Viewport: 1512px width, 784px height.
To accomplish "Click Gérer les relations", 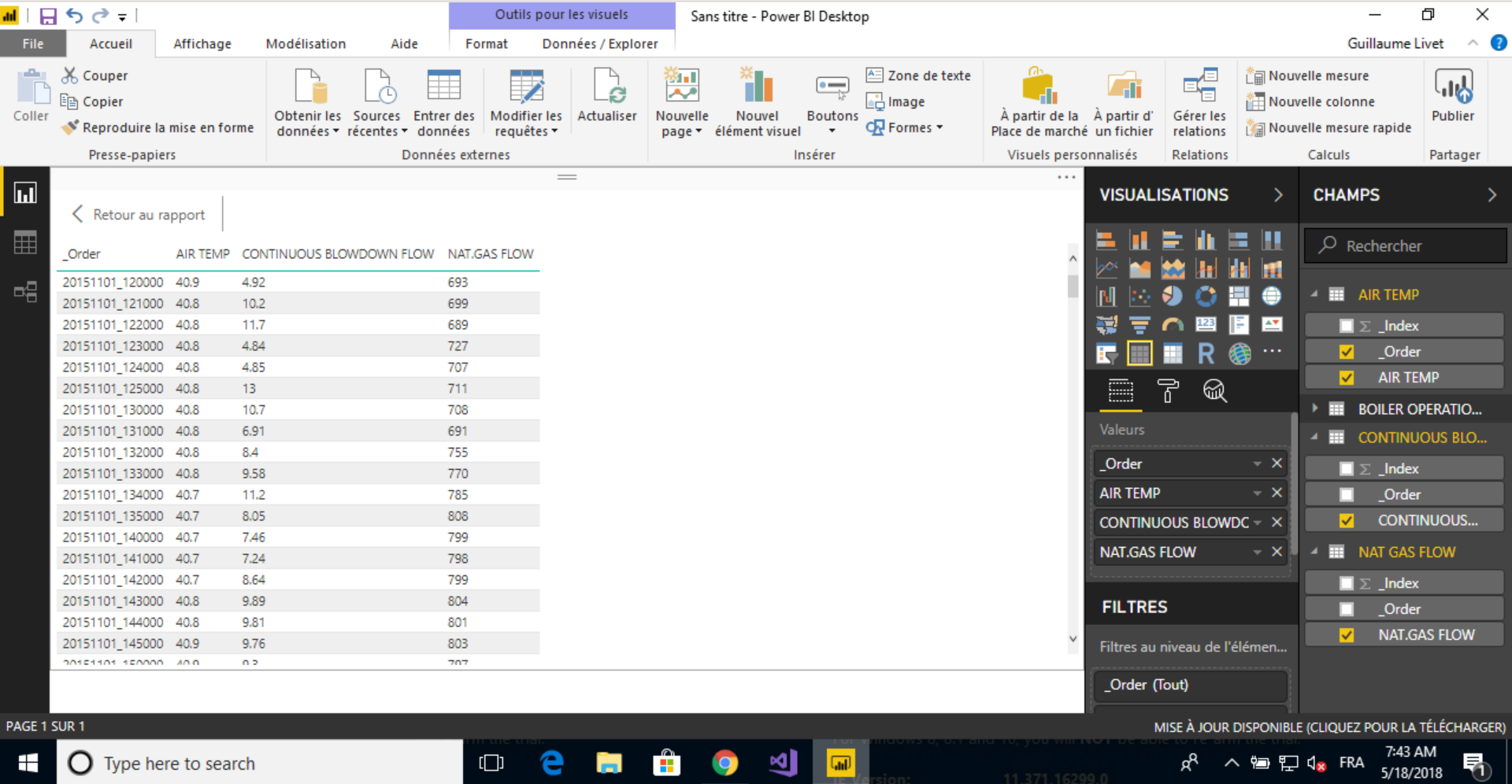I will tap(1199, 102).
